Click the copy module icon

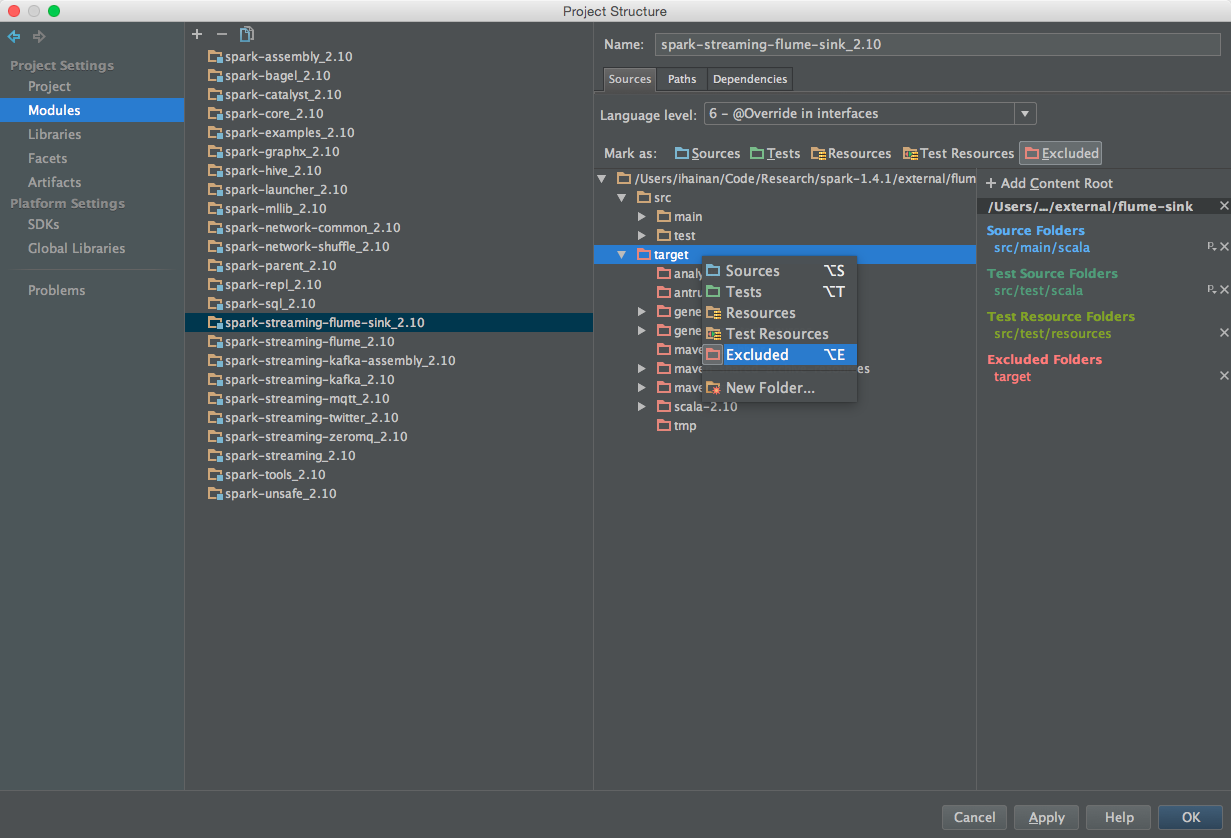tap(247, 34)
